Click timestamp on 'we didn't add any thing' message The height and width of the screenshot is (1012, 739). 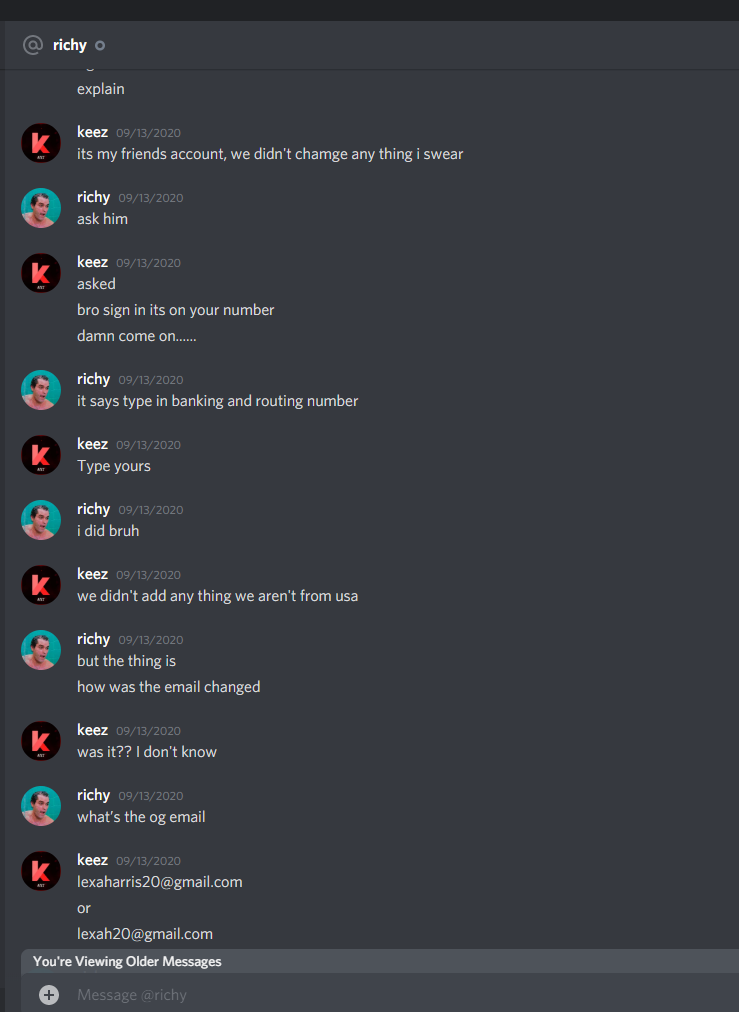pos(148,574)
